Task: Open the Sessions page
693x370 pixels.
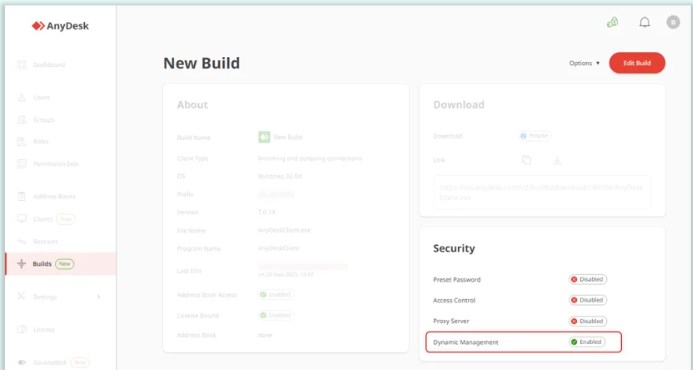Action: [x=46, y=241]
